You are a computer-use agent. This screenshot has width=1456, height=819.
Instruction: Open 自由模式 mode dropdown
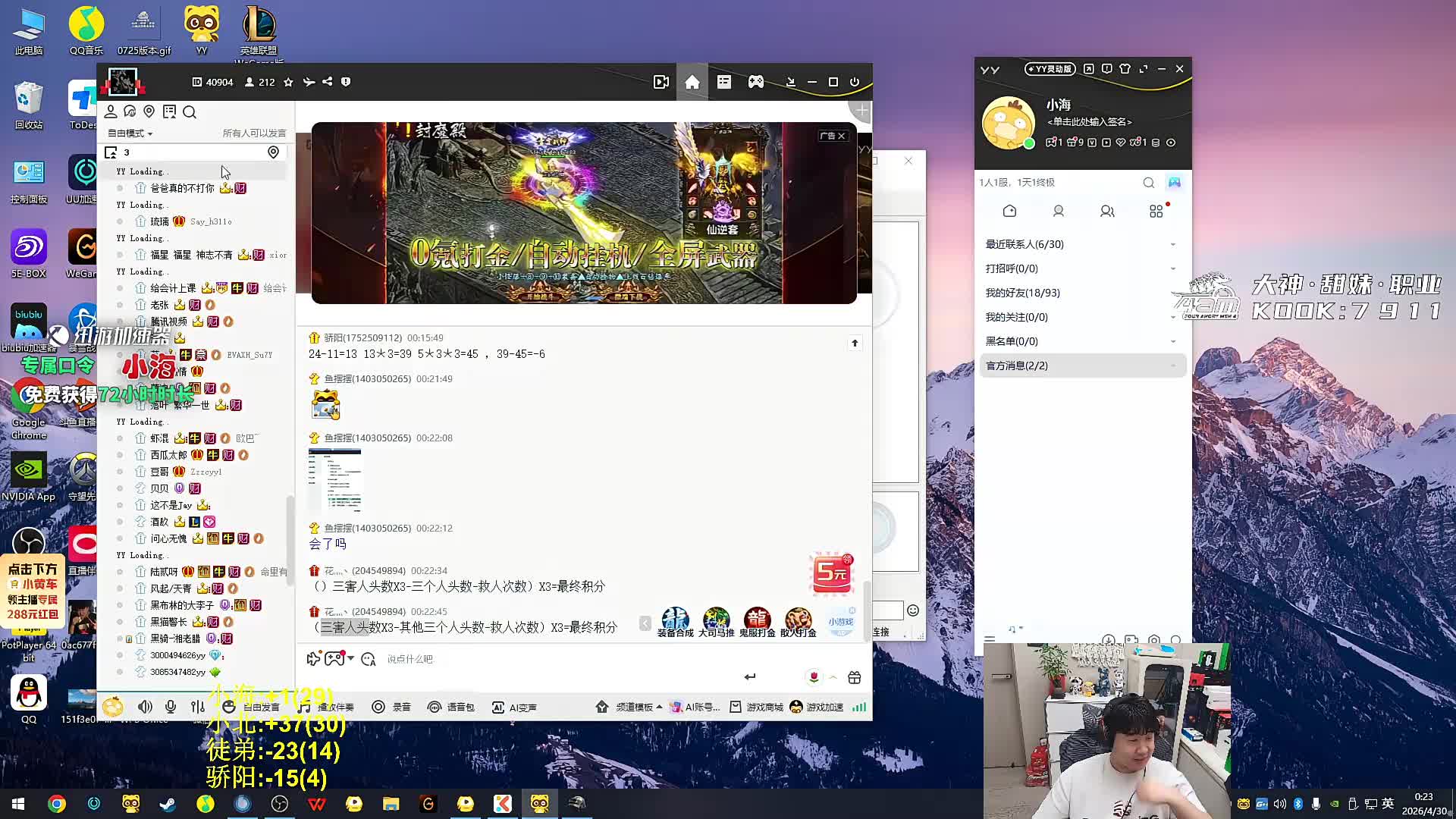(x=130, y=133)
